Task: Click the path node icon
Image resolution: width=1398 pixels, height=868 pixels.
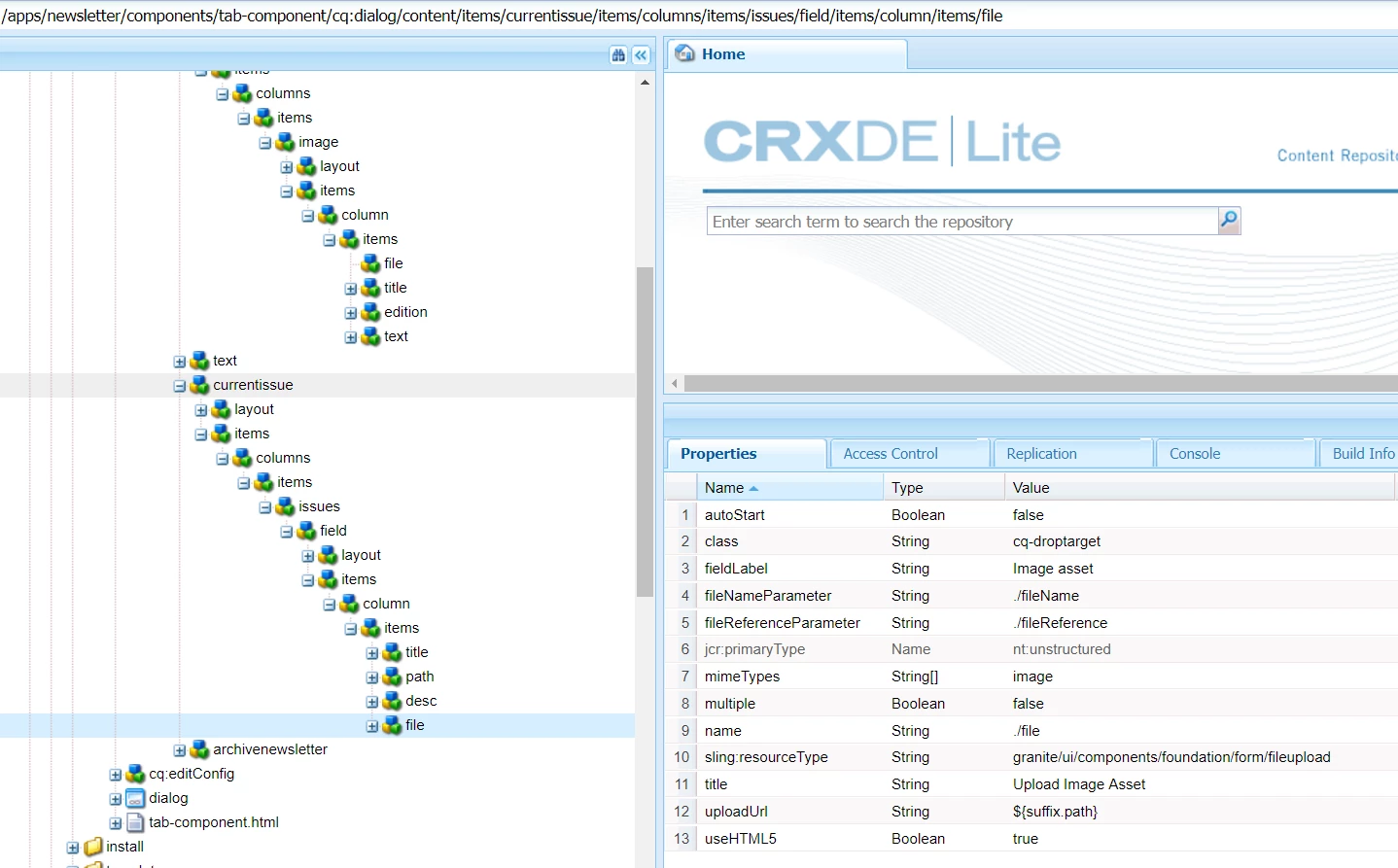Action: point(392,677)
